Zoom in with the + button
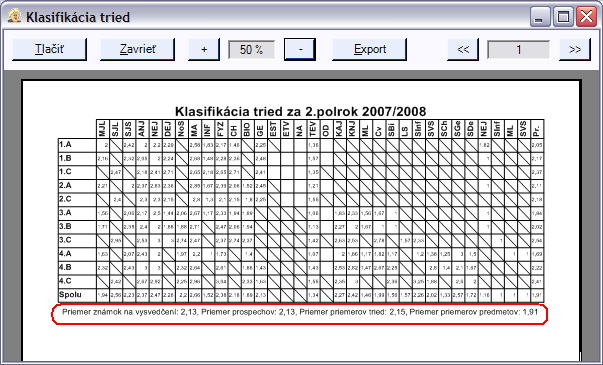The height and width of the screenshot is (365, 603). click(x=204, y=49)
